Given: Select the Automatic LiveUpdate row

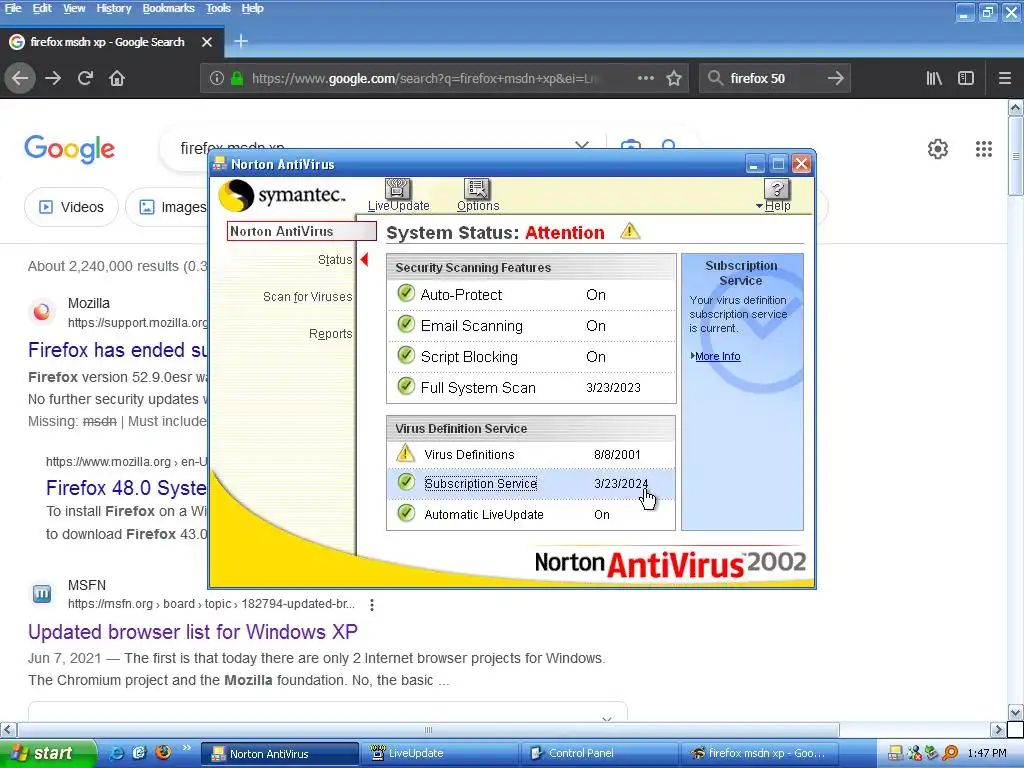Looking at the screenshot, I should coord(531,514).
